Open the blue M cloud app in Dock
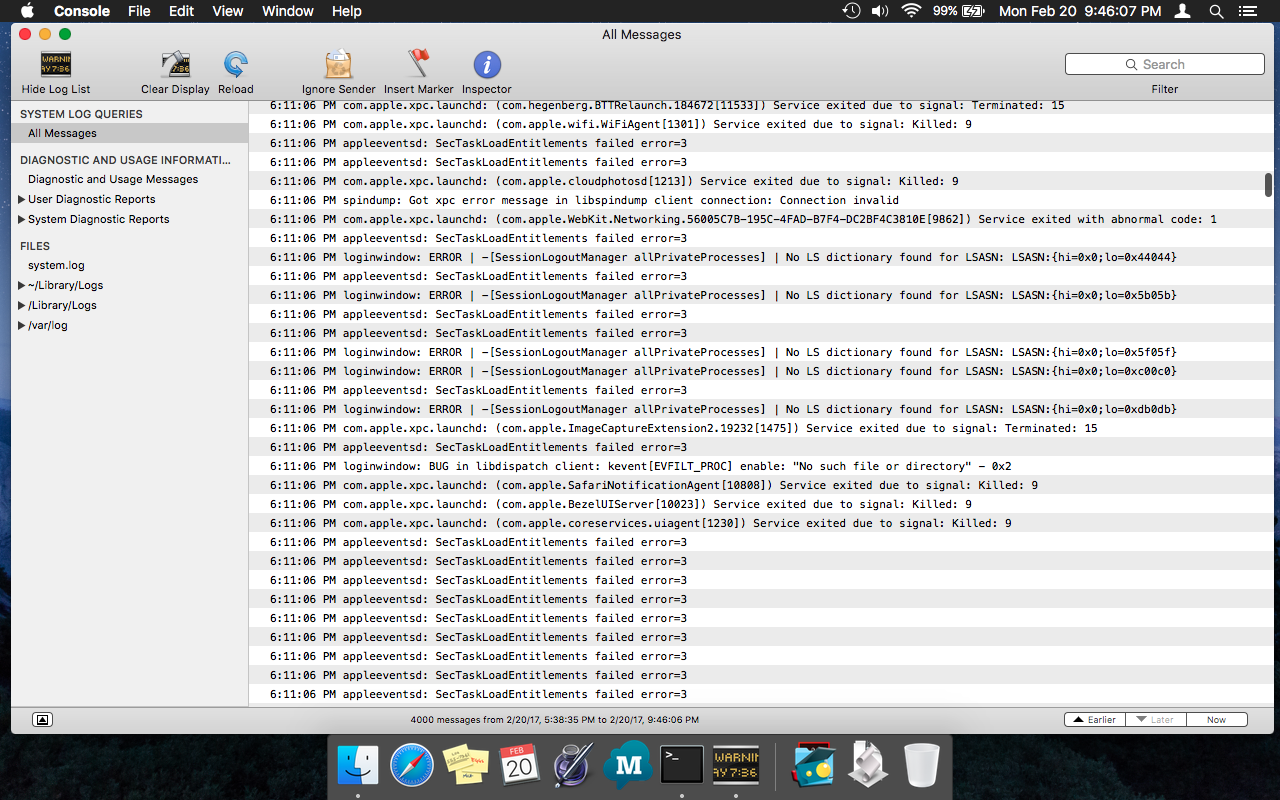Screen dimensions: 1280x800 click(x=628, y=765)
